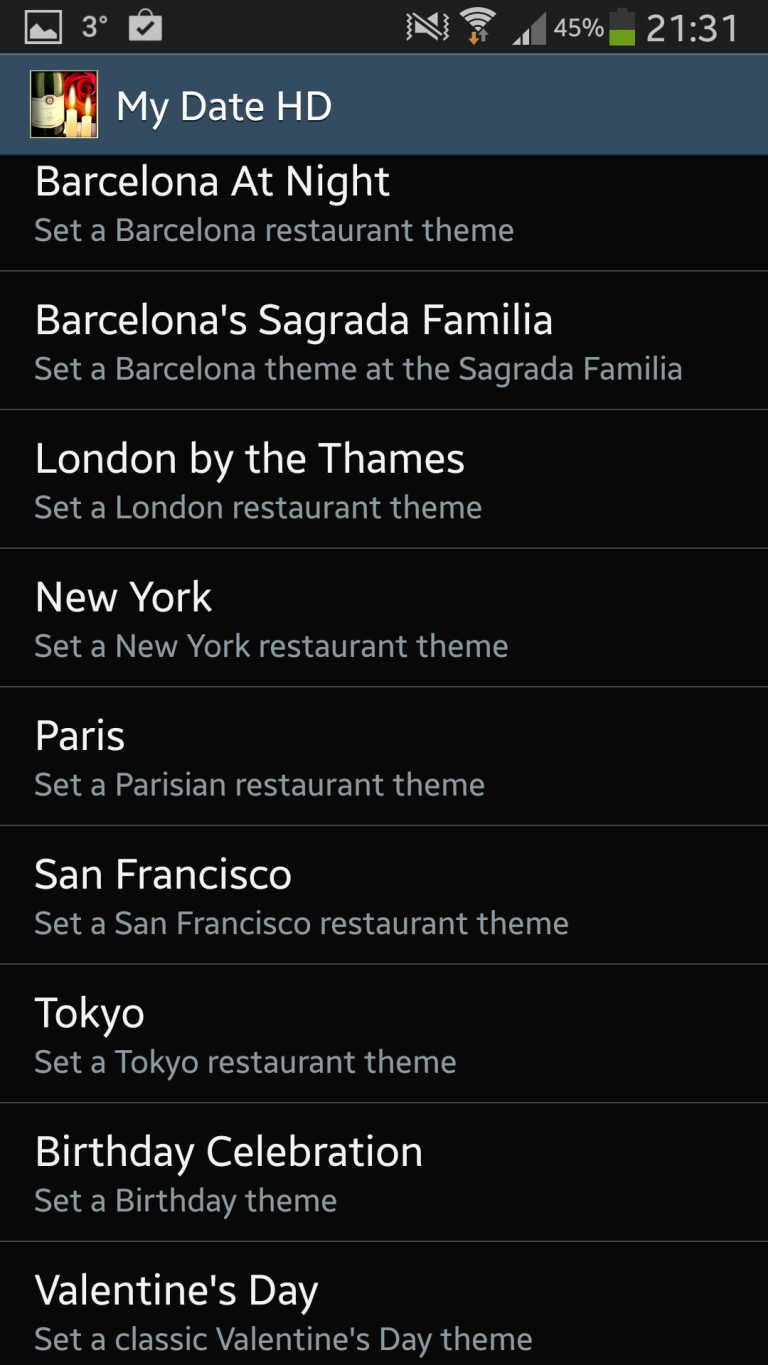Tap the Wi-Fi signal icon
Viewport: 768px width, 1365px height.
(x=479, y=27)
